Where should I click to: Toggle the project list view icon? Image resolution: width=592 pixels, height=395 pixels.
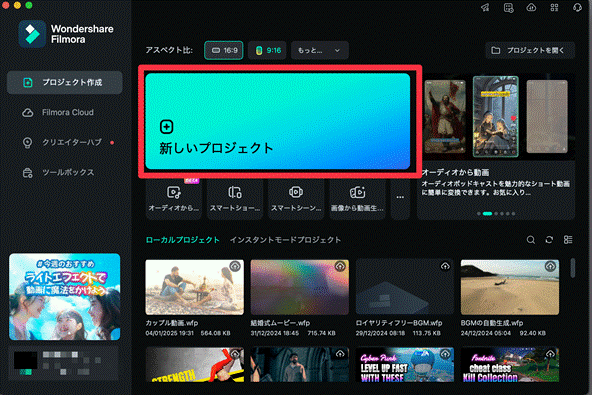coord(568,240)
